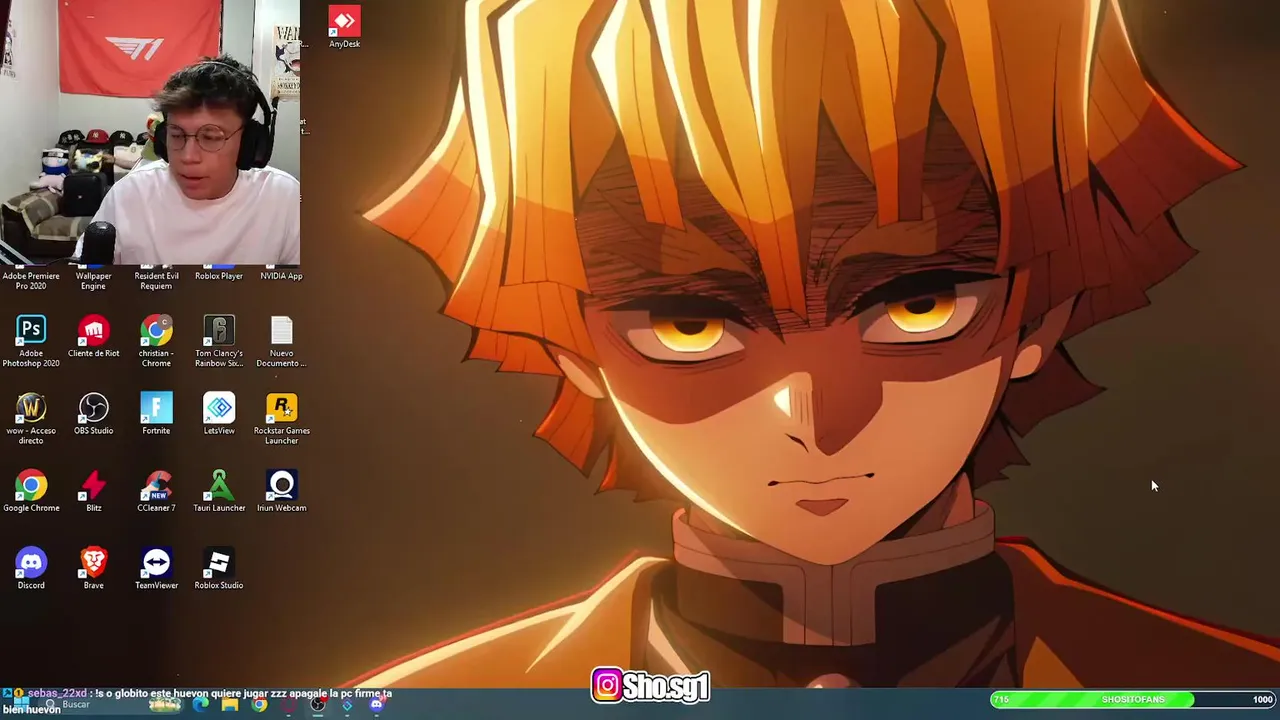The image size is (1280, 720).
Task: Select Adobe Premiere Pro 2020 label
Action: coord(31,281)
